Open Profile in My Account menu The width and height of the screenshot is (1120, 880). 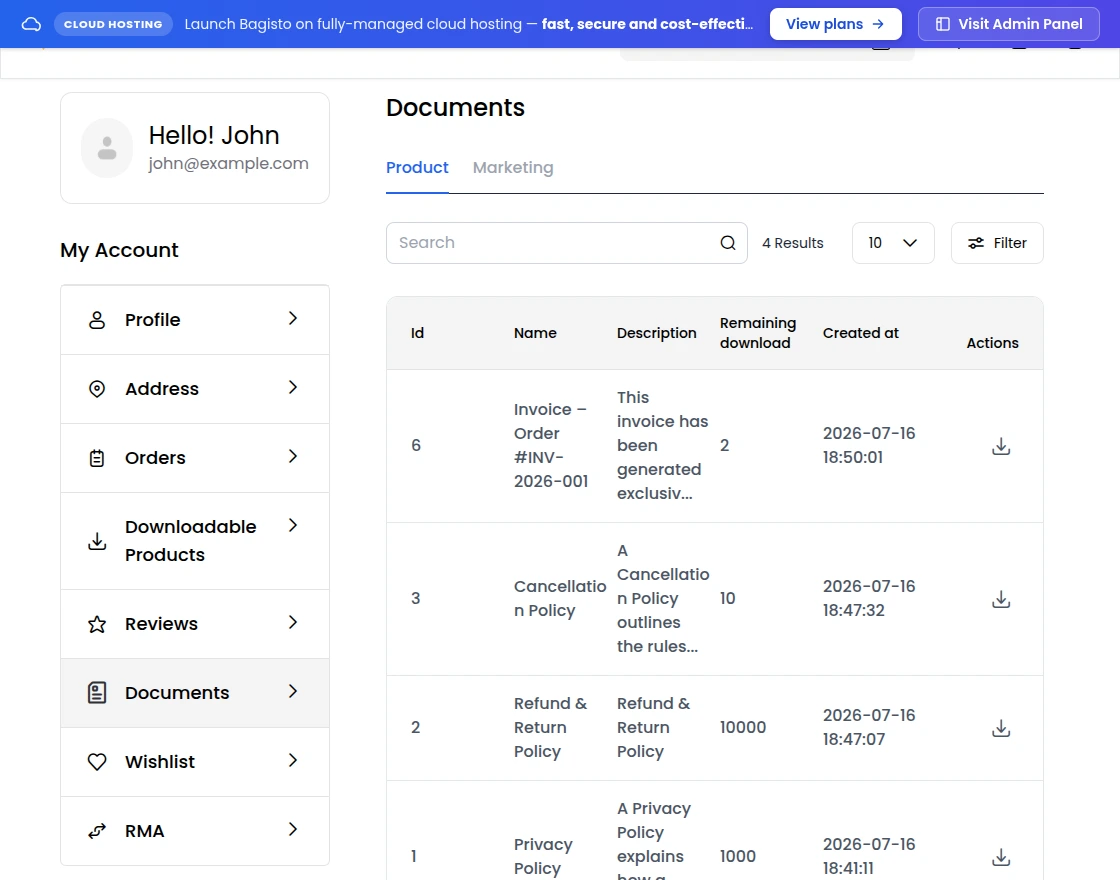coord(195,320)
